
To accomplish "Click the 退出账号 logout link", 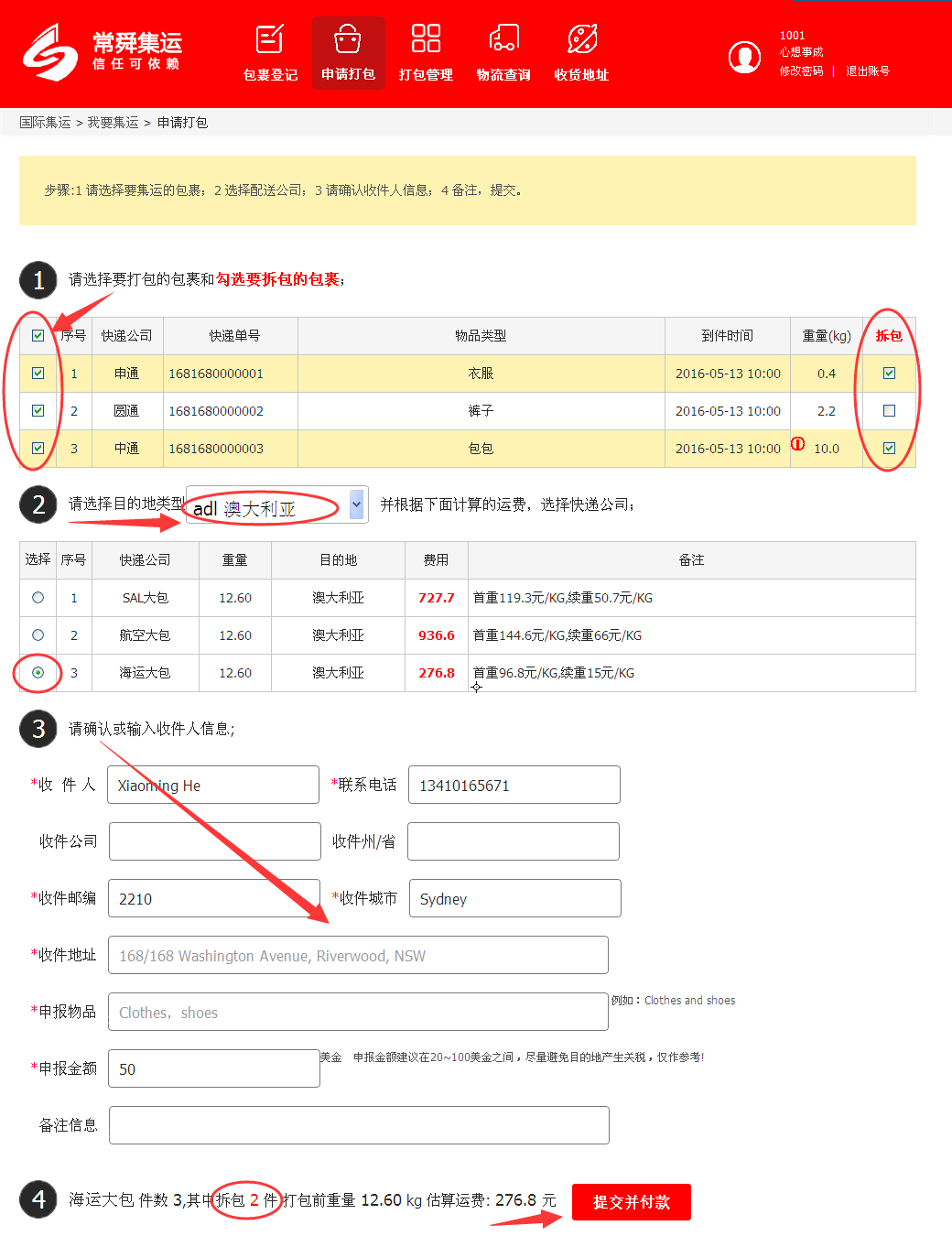I will [867, 71].
